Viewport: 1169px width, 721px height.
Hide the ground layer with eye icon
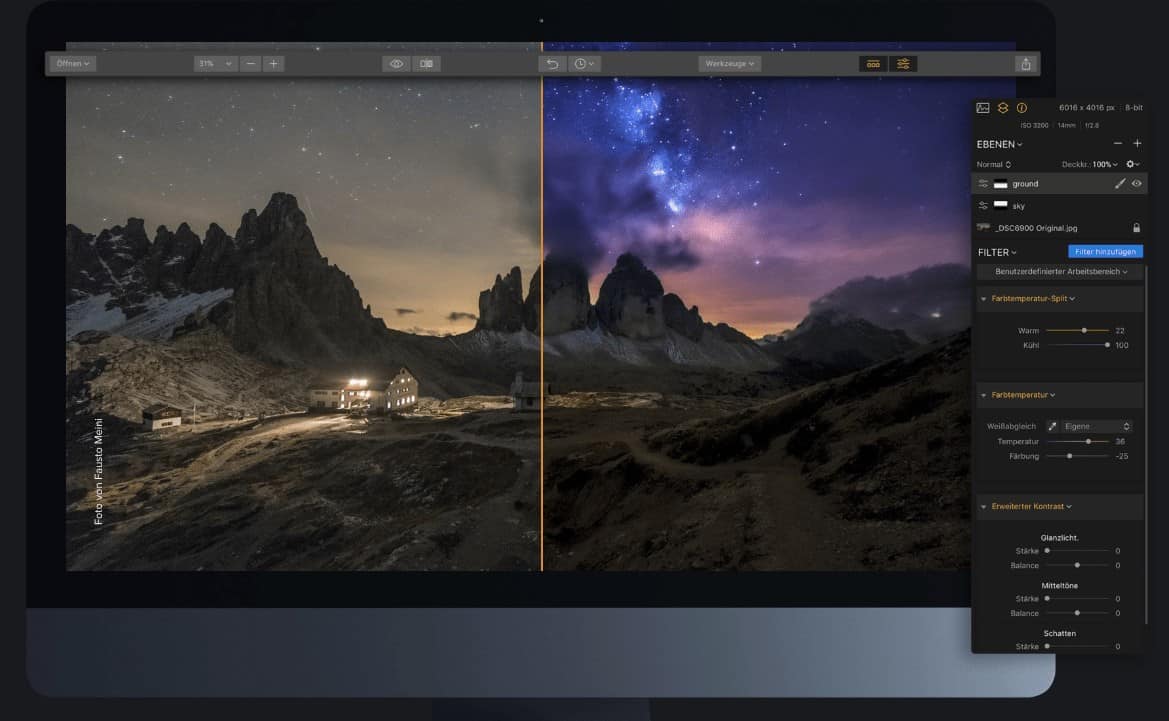click(1137, 184)
